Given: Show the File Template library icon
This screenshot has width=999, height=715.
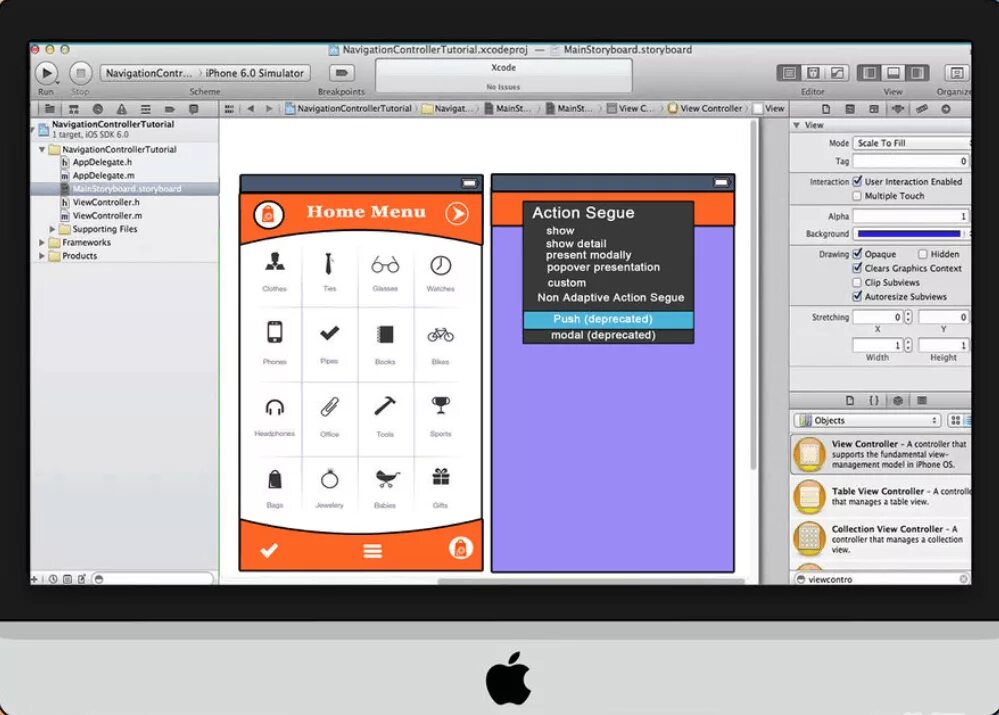Looking at the screenshot, I should pyautogui.click(x=849, y=400).
